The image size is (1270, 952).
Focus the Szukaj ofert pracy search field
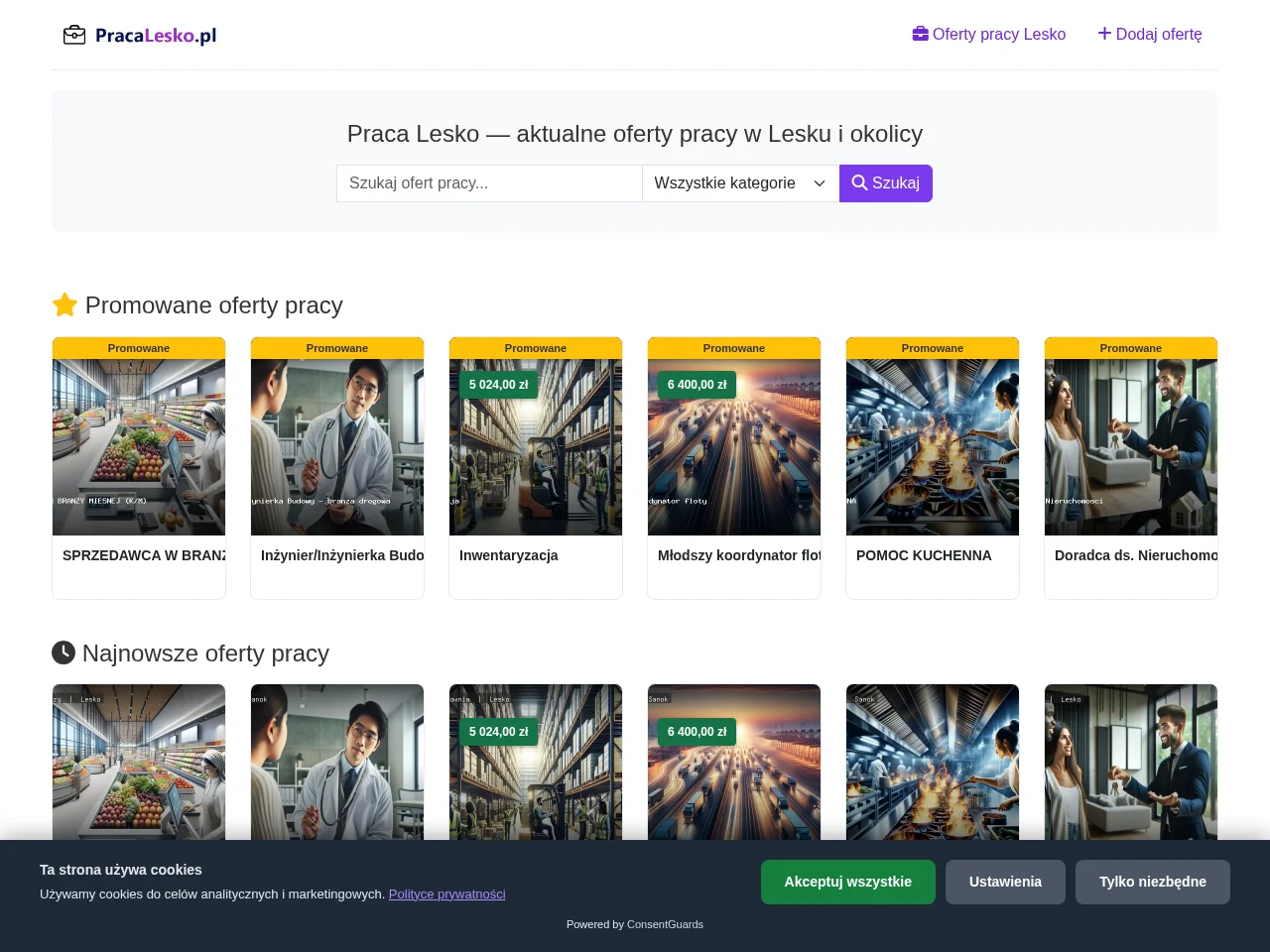point(489,183)
